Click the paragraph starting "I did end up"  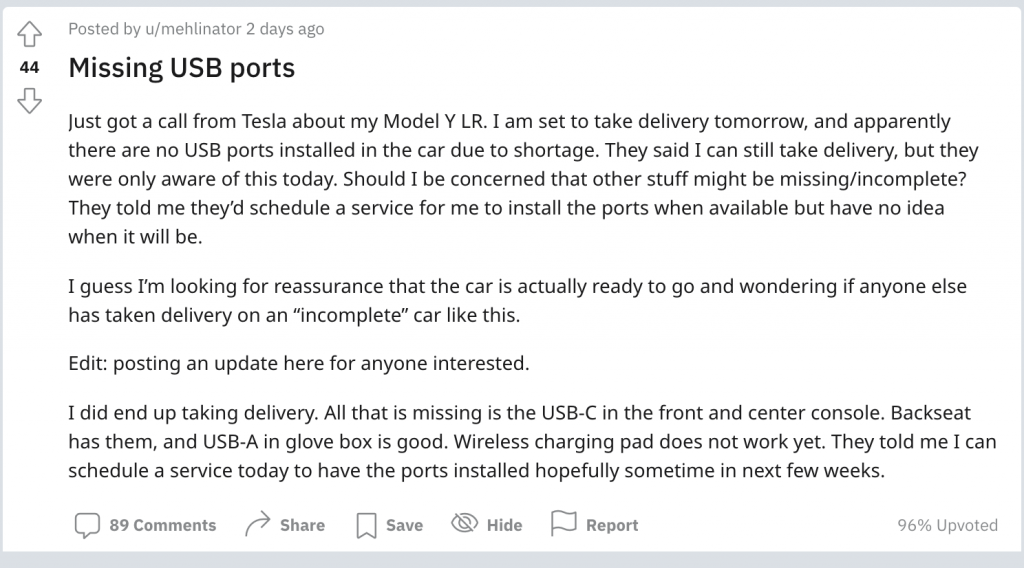pyautogui.click(x=530, y=441)
